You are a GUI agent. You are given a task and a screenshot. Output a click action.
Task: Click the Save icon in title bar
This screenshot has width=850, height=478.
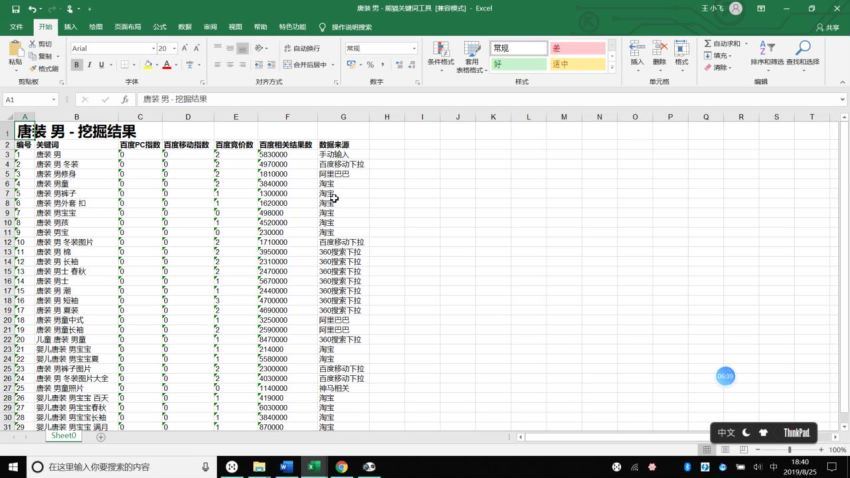pos(16,9)
